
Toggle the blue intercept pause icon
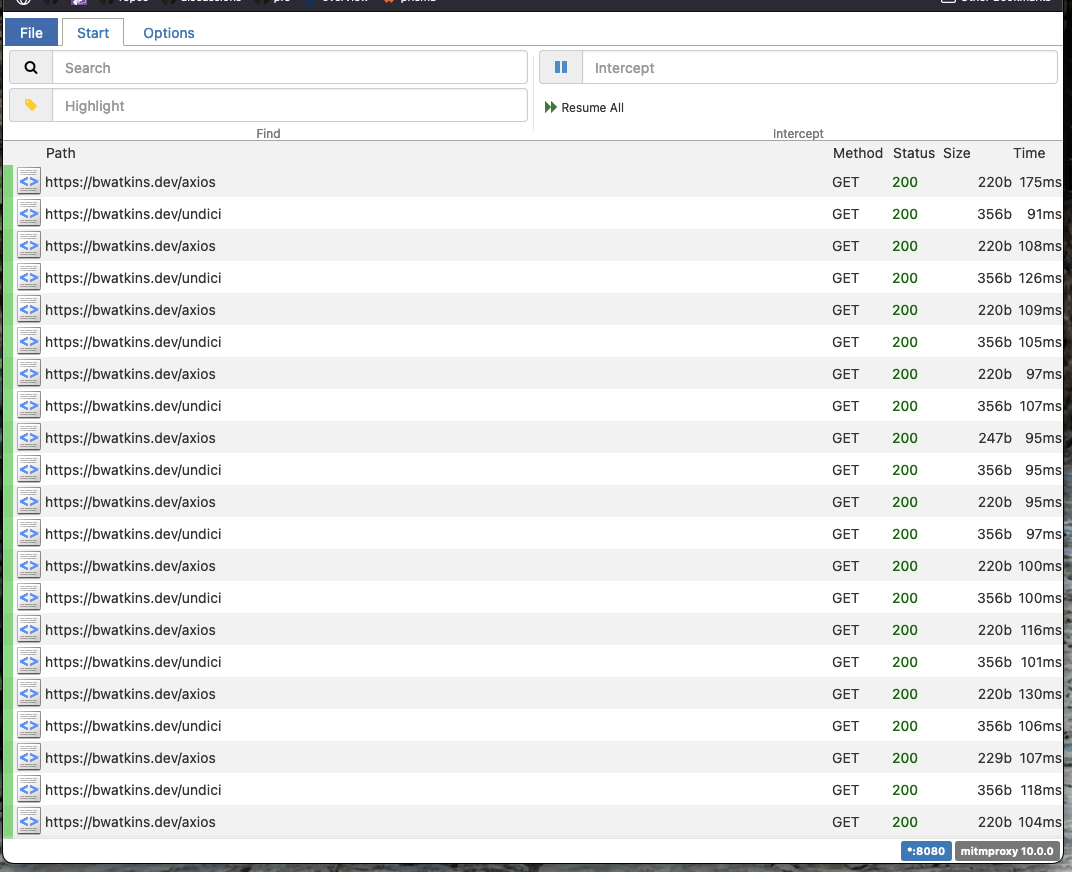click(x=560, y=66)
